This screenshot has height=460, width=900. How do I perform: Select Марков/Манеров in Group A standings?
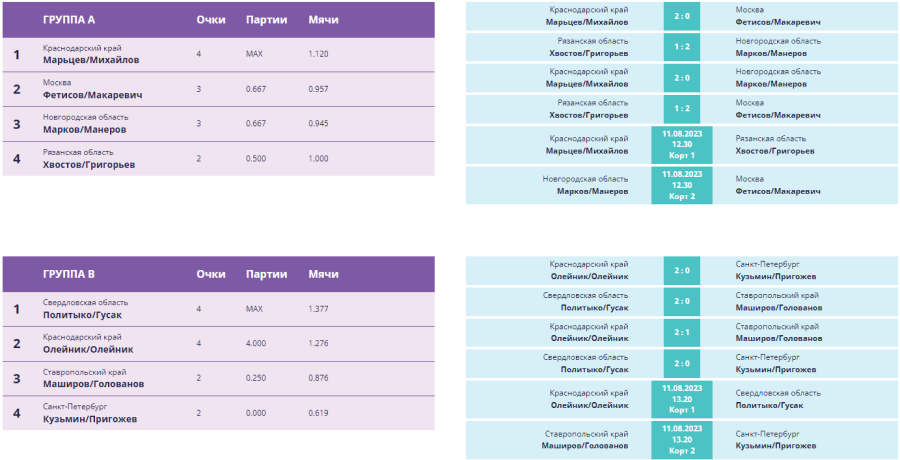point(85,129)
